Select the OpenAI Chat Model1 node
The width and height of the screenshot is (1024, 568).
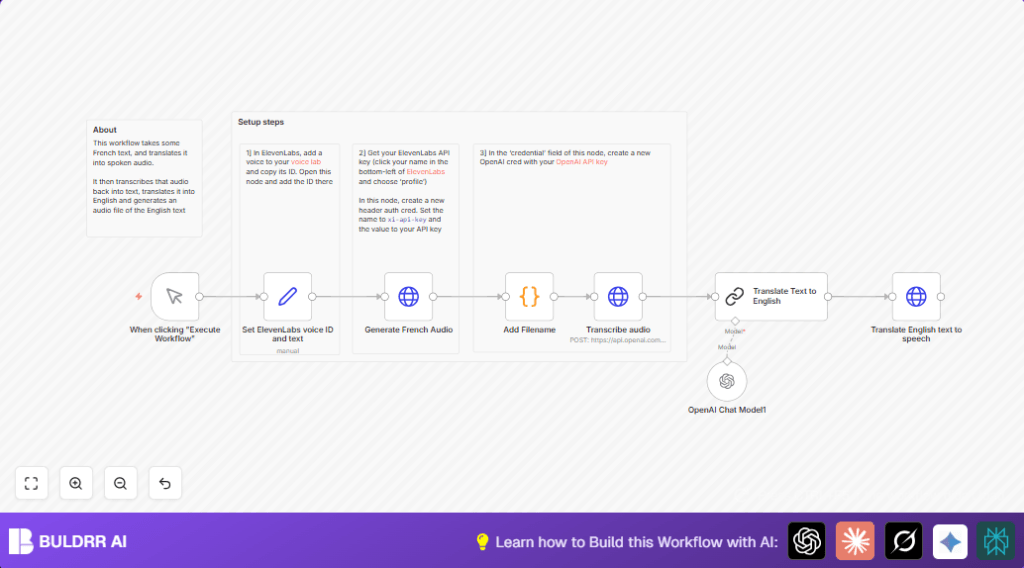[727, 381]
